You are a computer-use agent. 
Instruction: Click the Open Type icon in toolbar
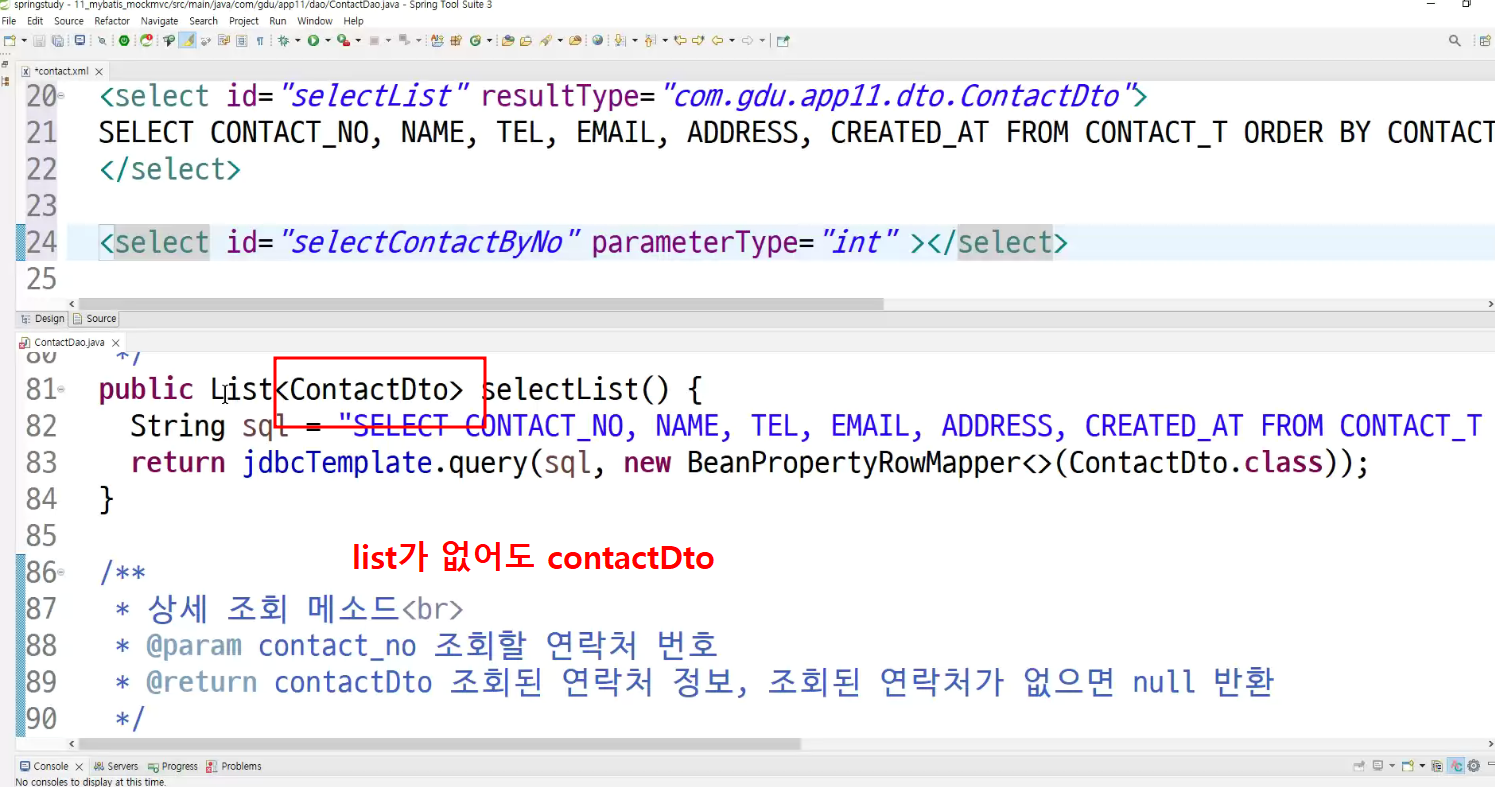(508, 41)
